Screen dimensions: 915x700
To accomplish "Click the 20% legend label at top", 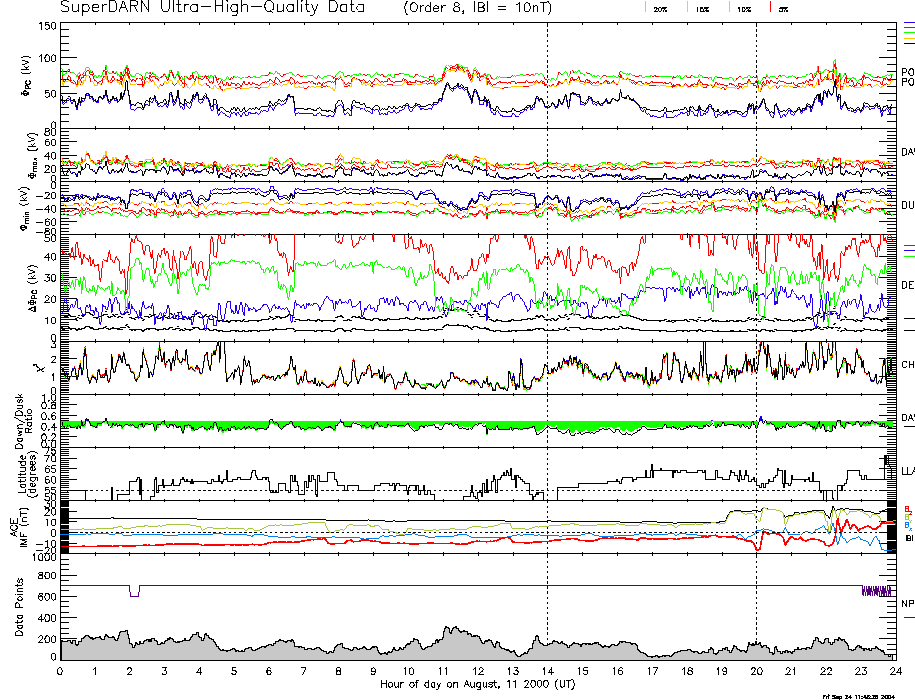I will coord(660,8).
